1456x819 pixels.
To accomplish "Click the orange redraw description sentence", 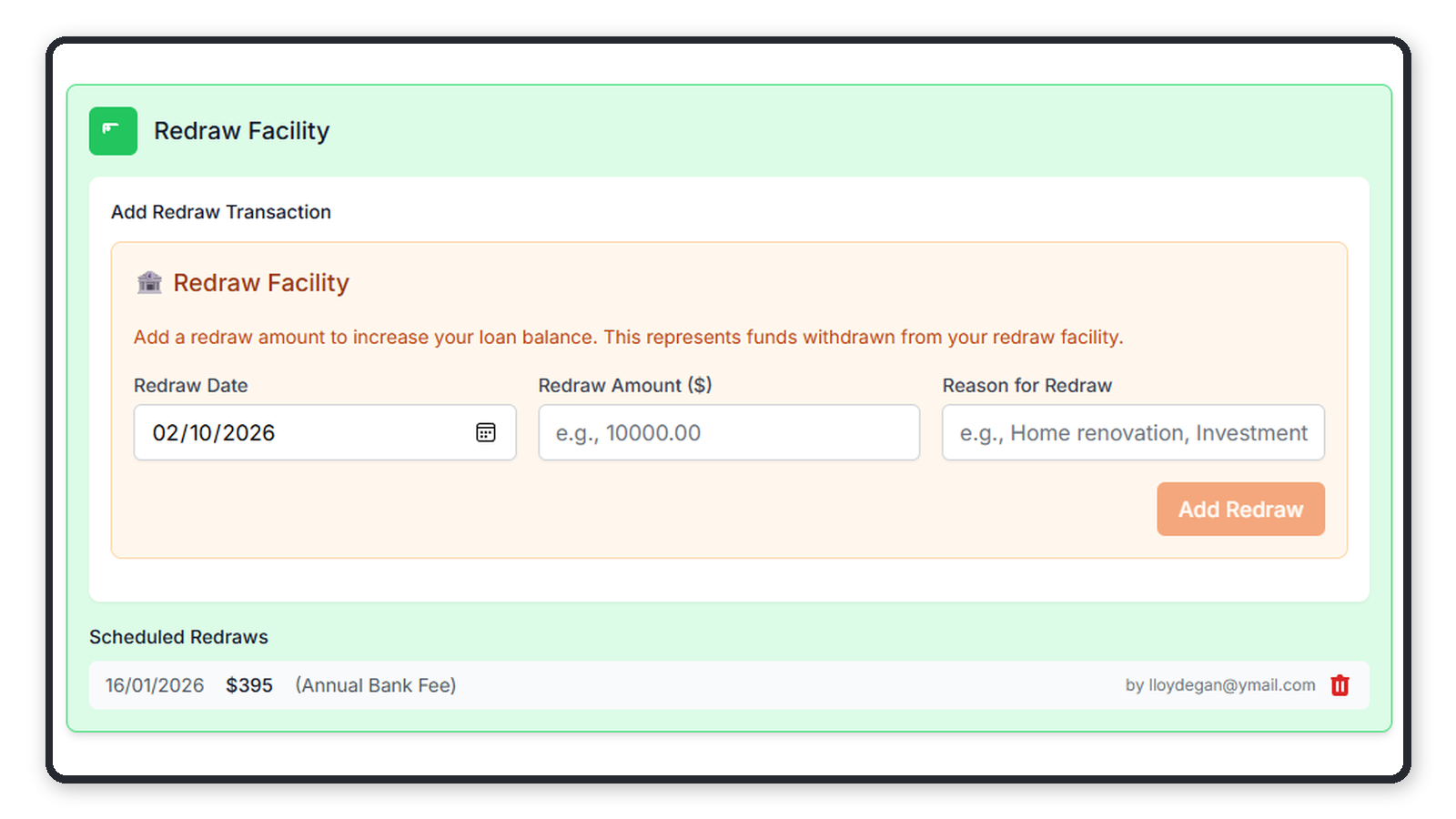I will (x=629, y=337).
